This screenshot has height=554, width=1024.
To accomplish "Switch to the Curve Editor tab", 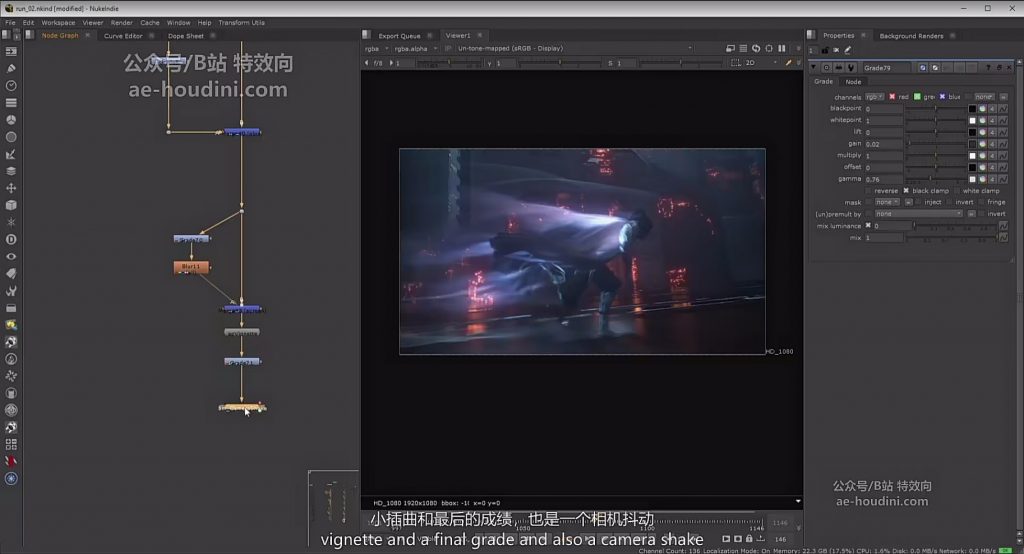I will 123,36.
